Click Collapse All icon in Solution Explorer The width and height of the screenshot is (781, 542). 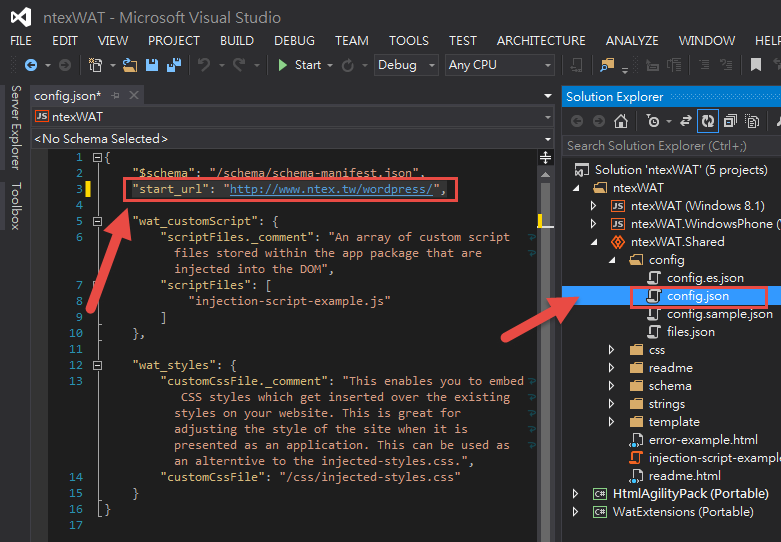[730, 121]
